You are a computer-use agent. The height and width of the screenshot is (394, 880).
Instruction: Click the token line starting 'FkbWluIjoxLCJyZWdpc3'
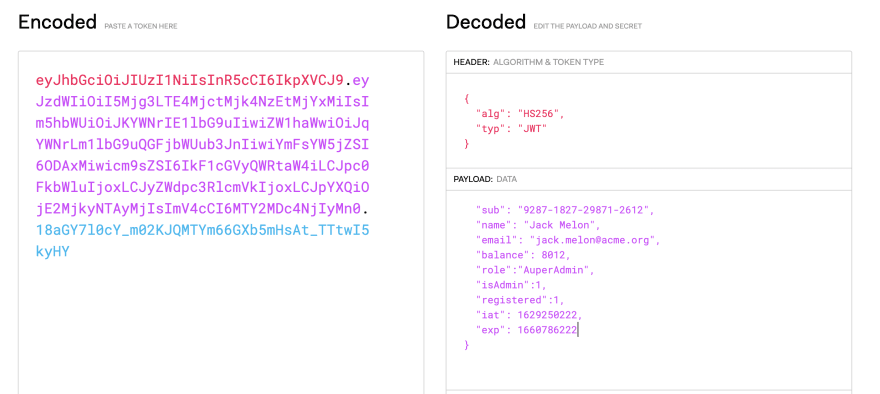[203, 187]
